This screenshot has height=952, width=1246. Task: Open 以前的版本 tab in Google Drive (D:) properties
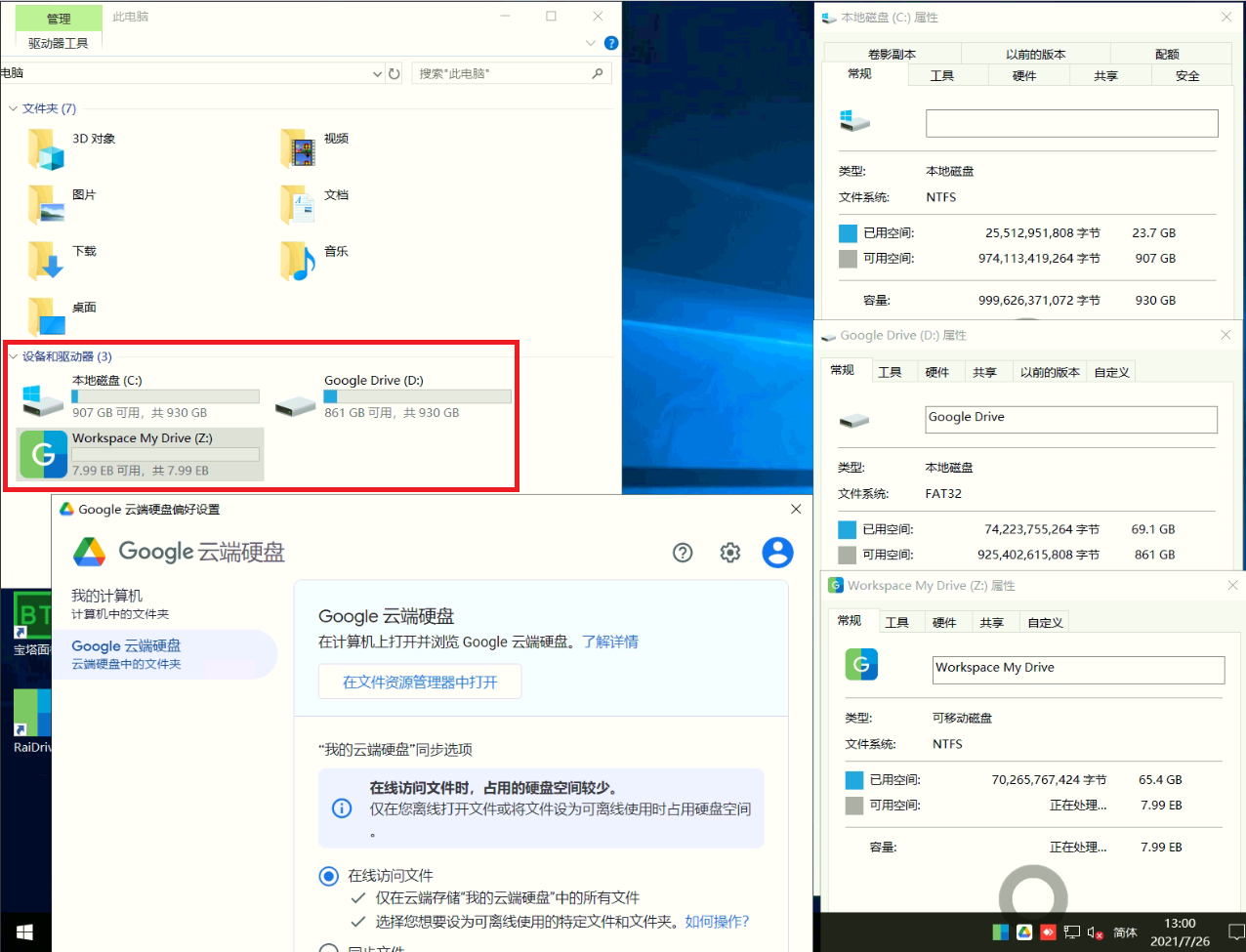tap(1050, 372)
